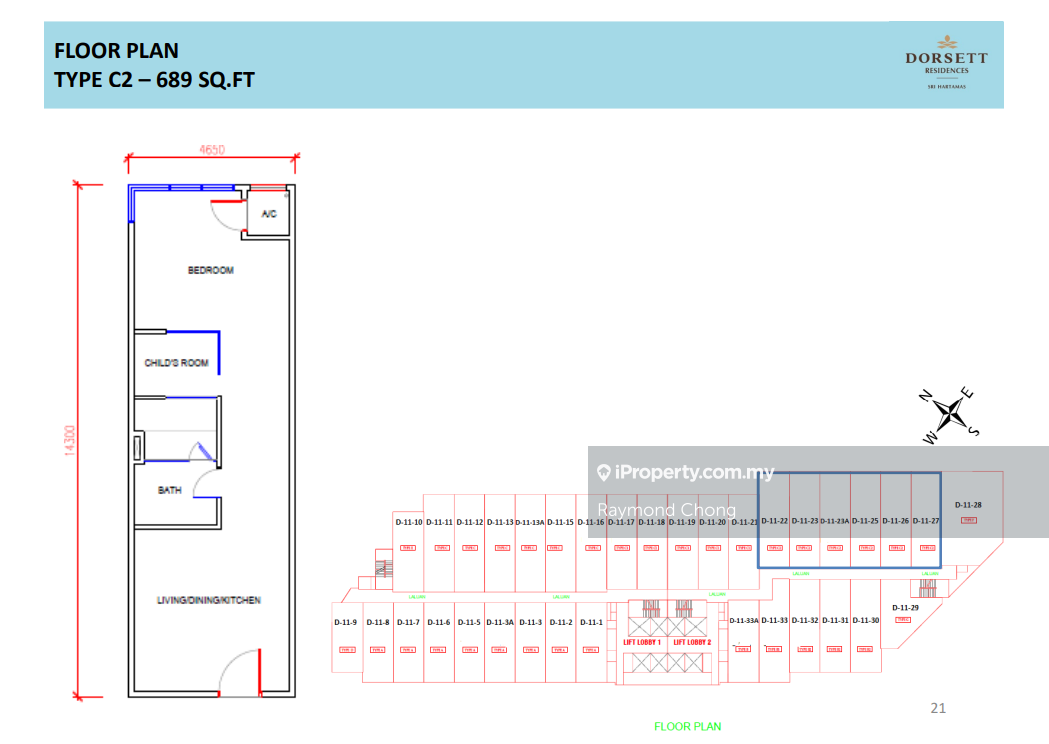
Task: Click the compass rose direction icon
Action: [x=951, y=411]
